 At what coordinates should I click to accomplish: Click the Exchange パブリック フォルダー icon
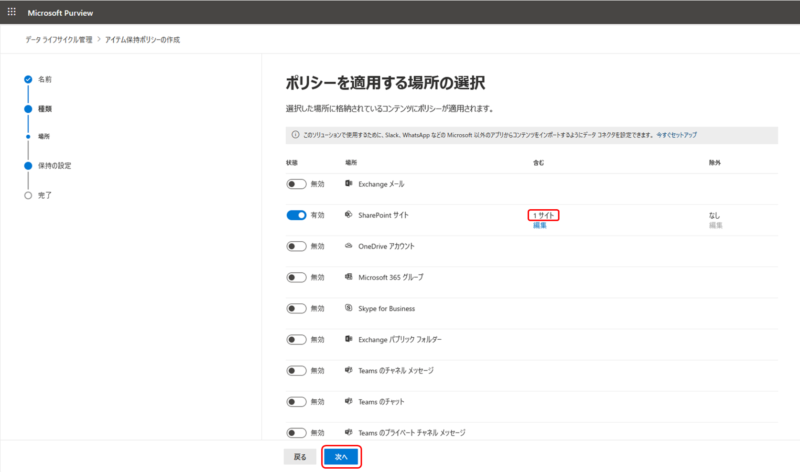tap(349, 339)
